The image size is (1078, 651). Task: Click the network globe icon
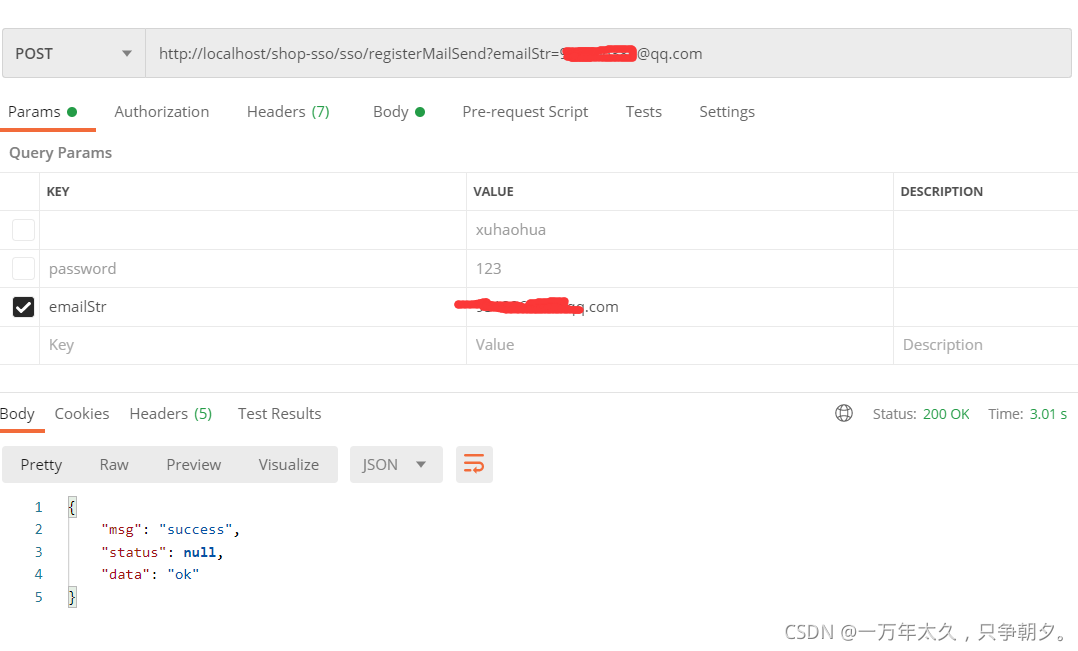click(844, 413)
